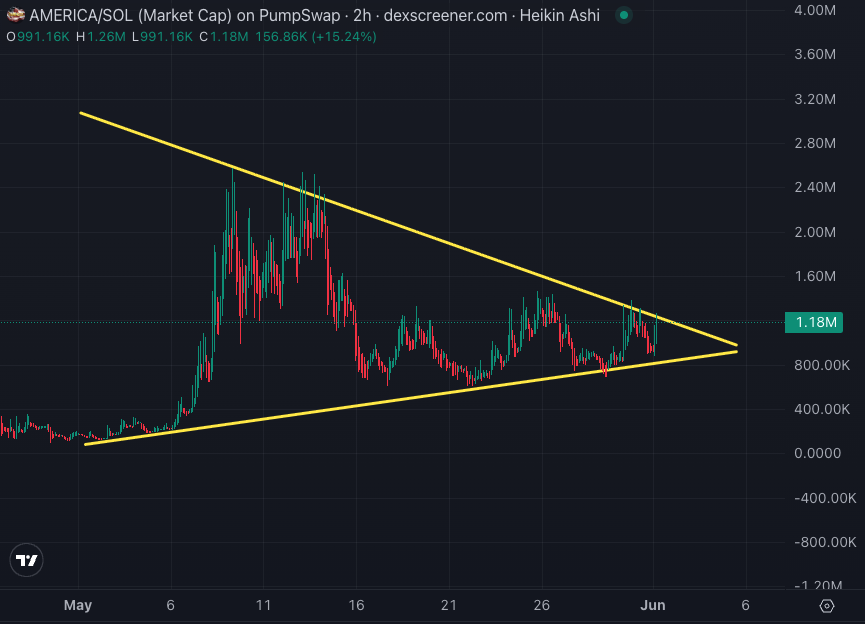Click the 0.0000 price axis label
This screenshot has height=624, width=865.
818,454
